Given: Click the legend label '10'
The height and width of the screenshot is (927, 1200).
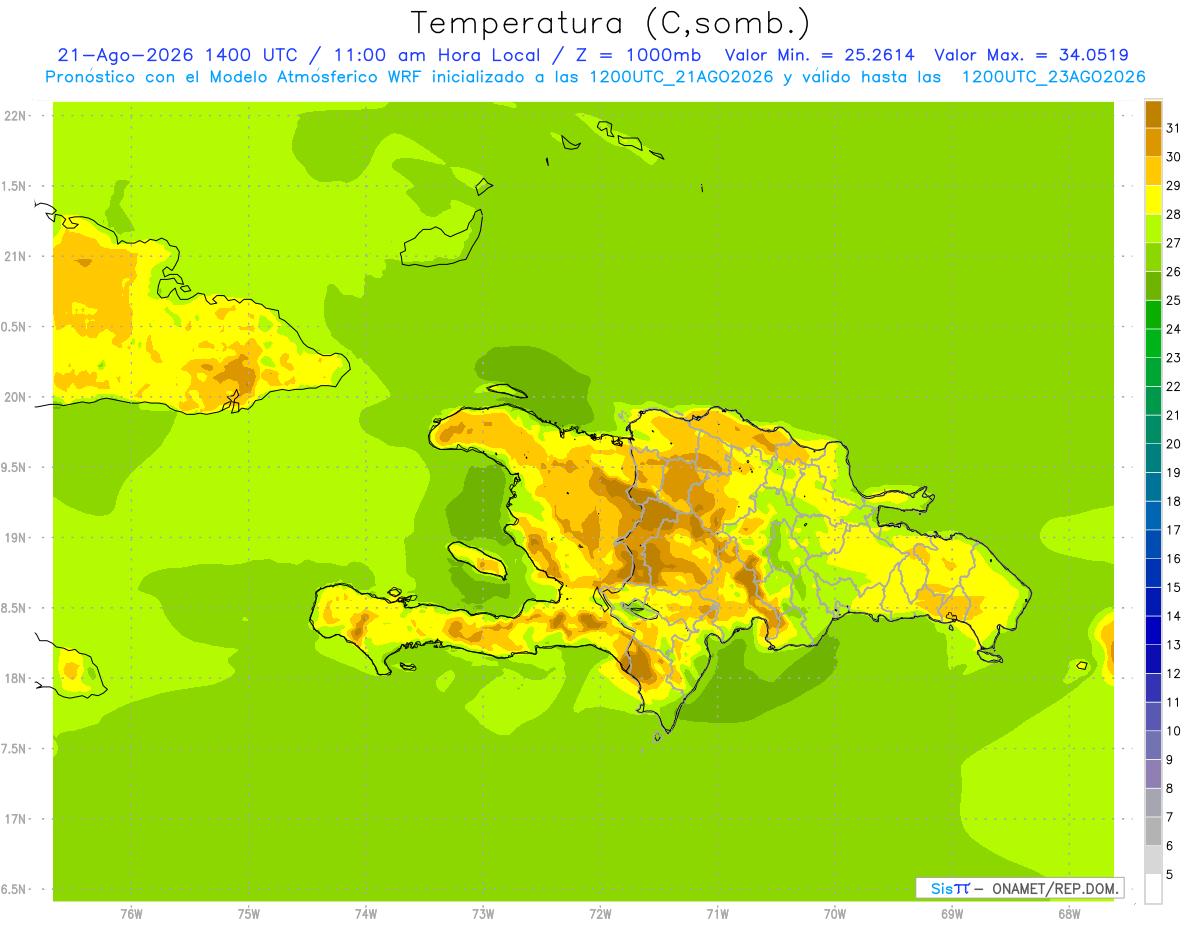Looking at the screenshot, I should point(1173,731).
